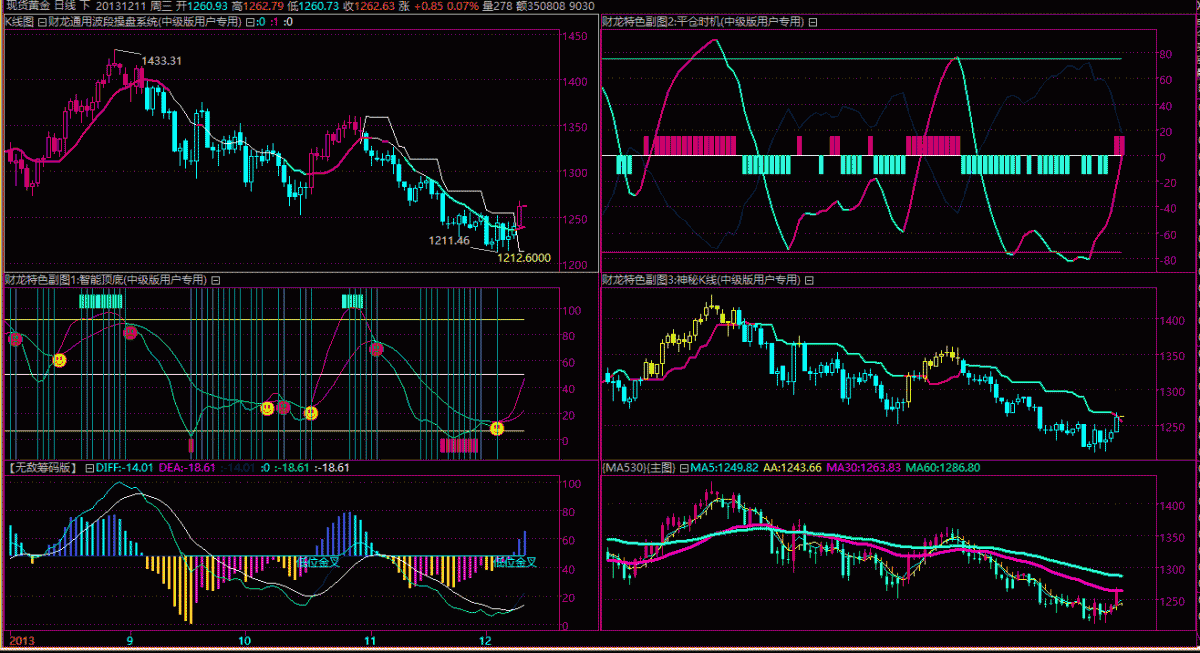1200x653 pixels.
Task: Click the percent change 0.07%
Action: (x=464, y=7)
